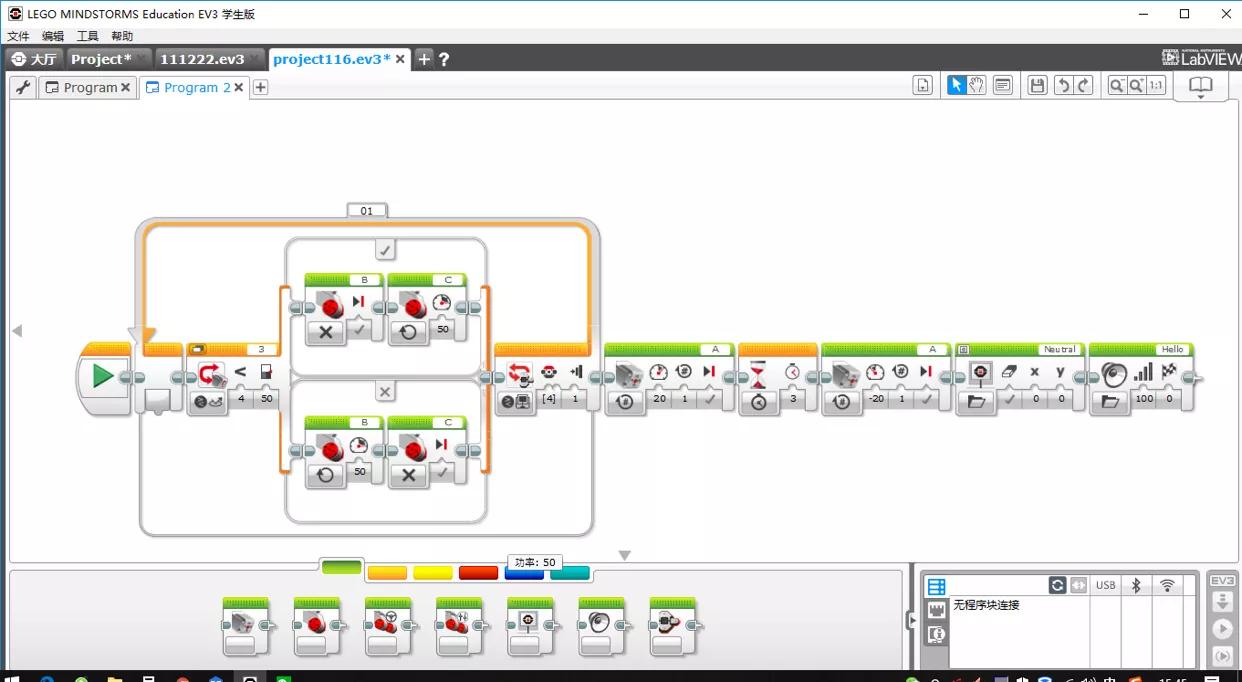
Task: Reset zoom to 1:1
Action: [x=1156, y=86]
